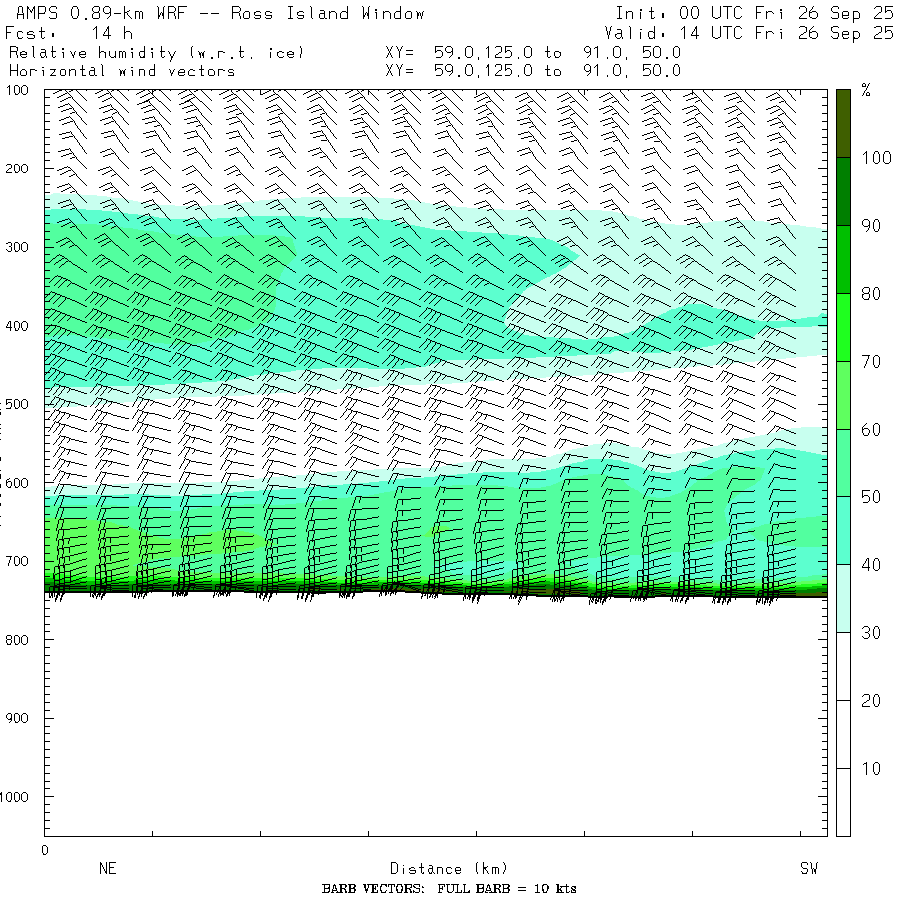
Task: Click the dark olive swatch above 100 on colorbar
Action: [844, 122]
